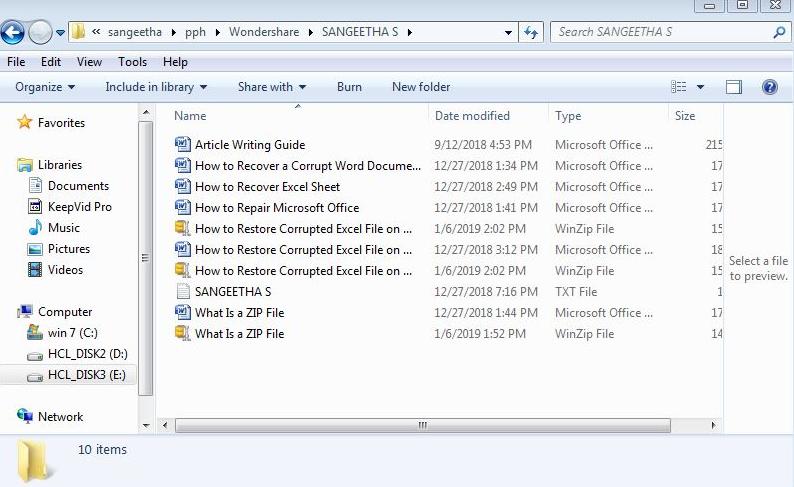Open the Include in library dropdown
794x487 pixels.
click(x=156, y=87)
